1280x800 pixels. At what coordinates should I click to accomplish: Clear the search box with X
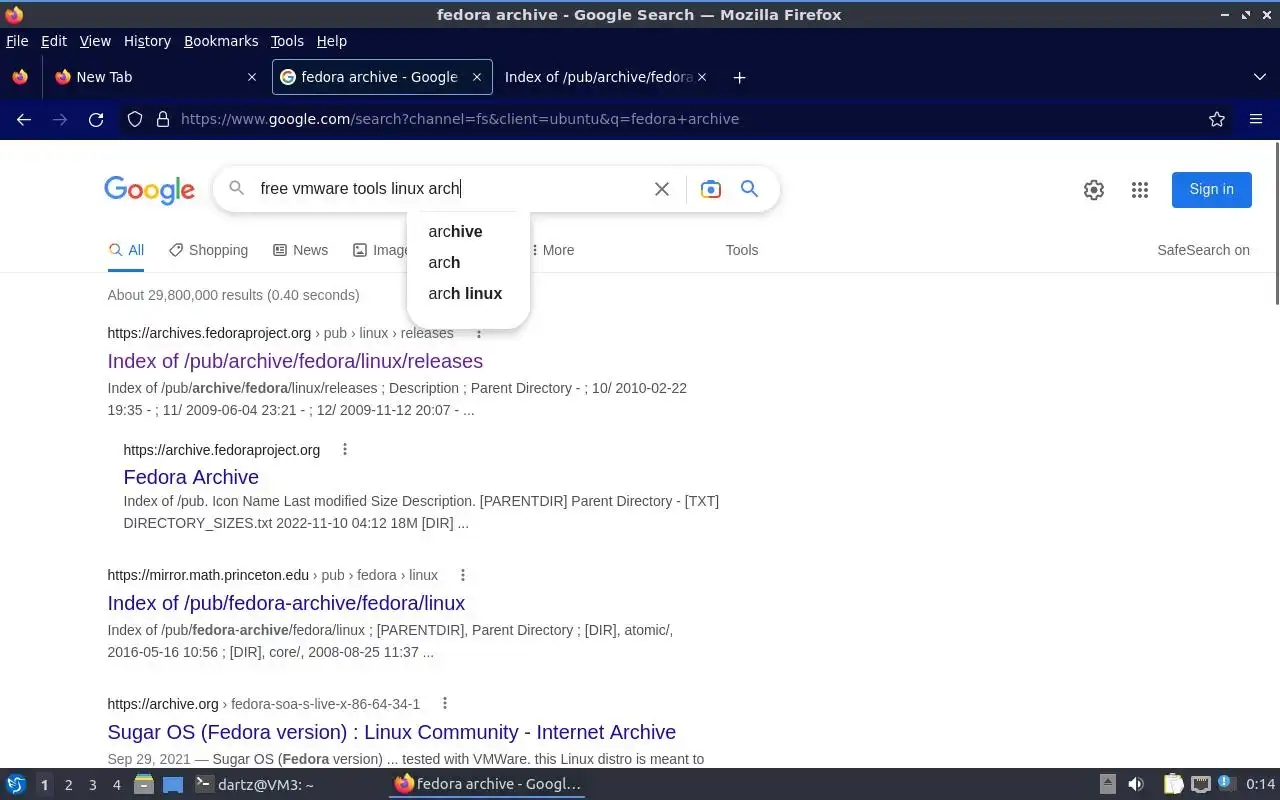click(662, 189)
